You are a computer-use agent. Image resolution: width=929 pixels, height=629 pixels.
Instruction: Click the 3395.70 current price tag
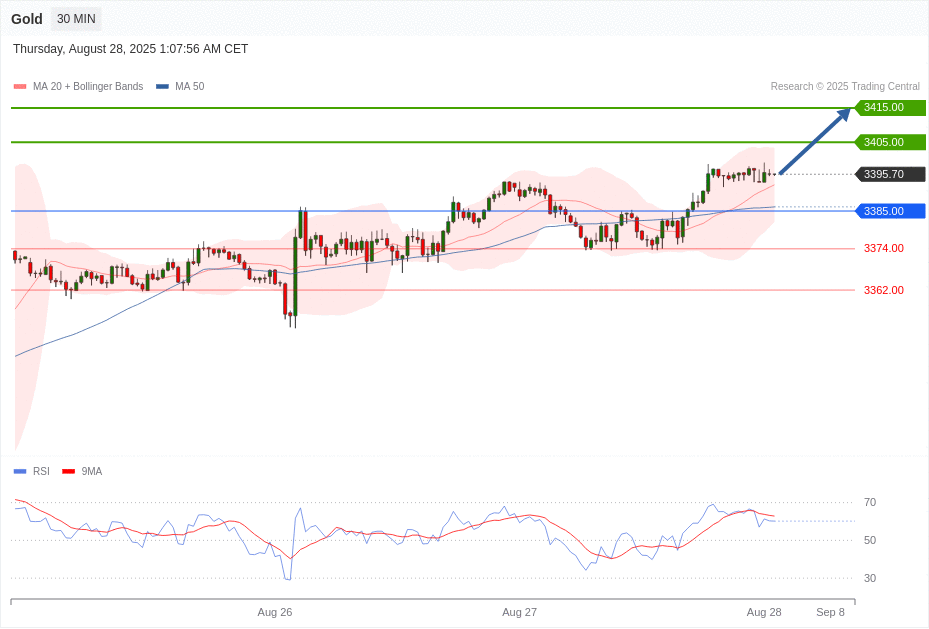(x=889, y=174)
